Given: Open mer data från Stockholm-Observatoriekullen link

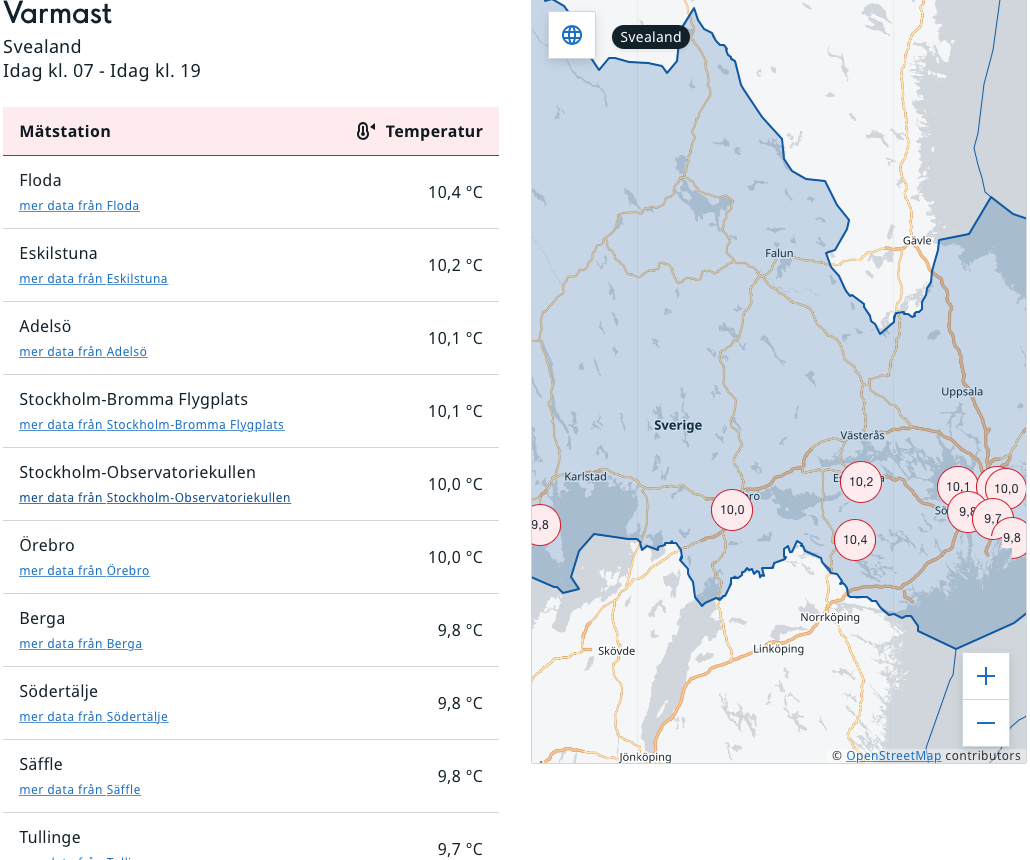Looking at the screenshot, I should tap(155, 498).
